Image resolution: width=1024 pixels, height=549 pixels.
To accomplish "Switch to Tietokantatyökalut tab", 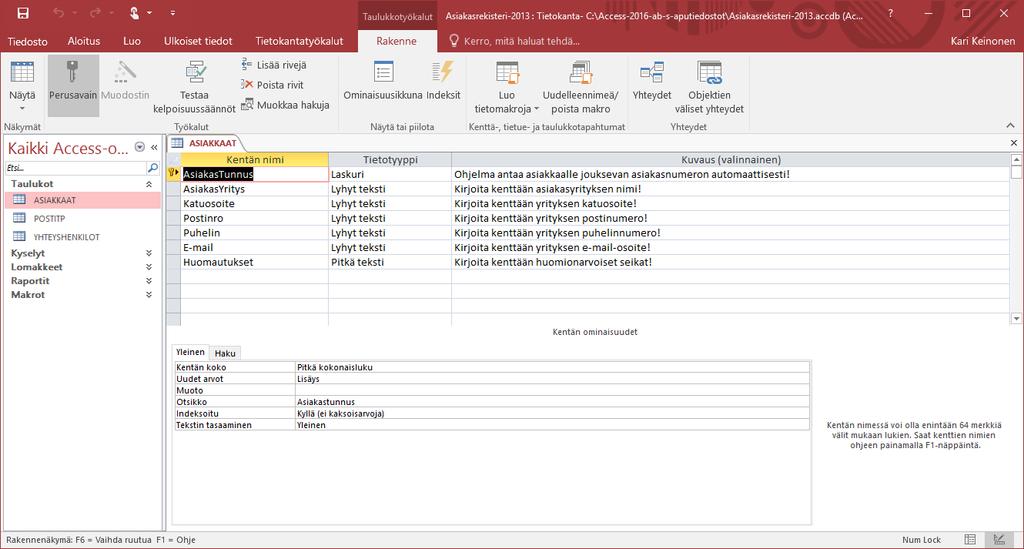I will (299, 41).
